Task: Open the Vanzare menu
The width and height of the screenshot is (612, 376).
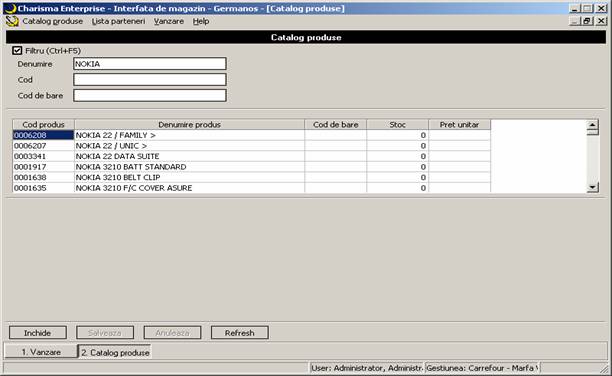Action: coord(169,21)
